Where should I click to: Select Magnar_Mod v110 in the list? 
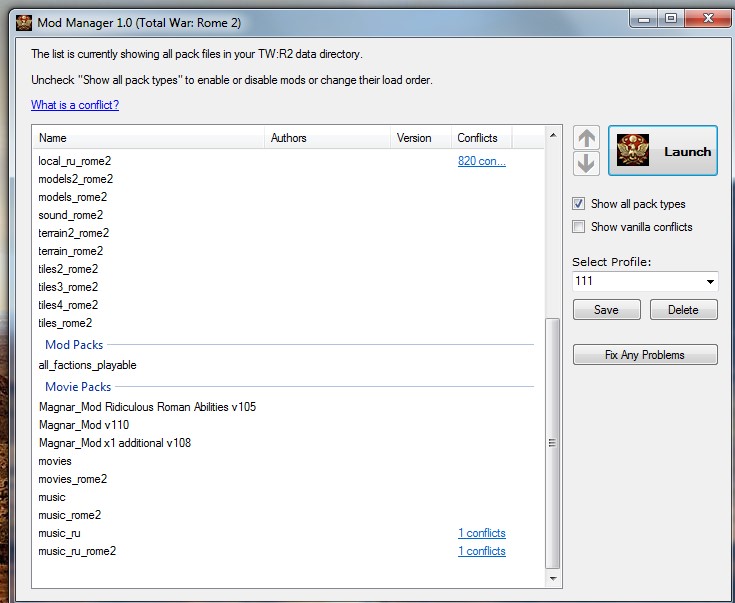pos(77,425)
